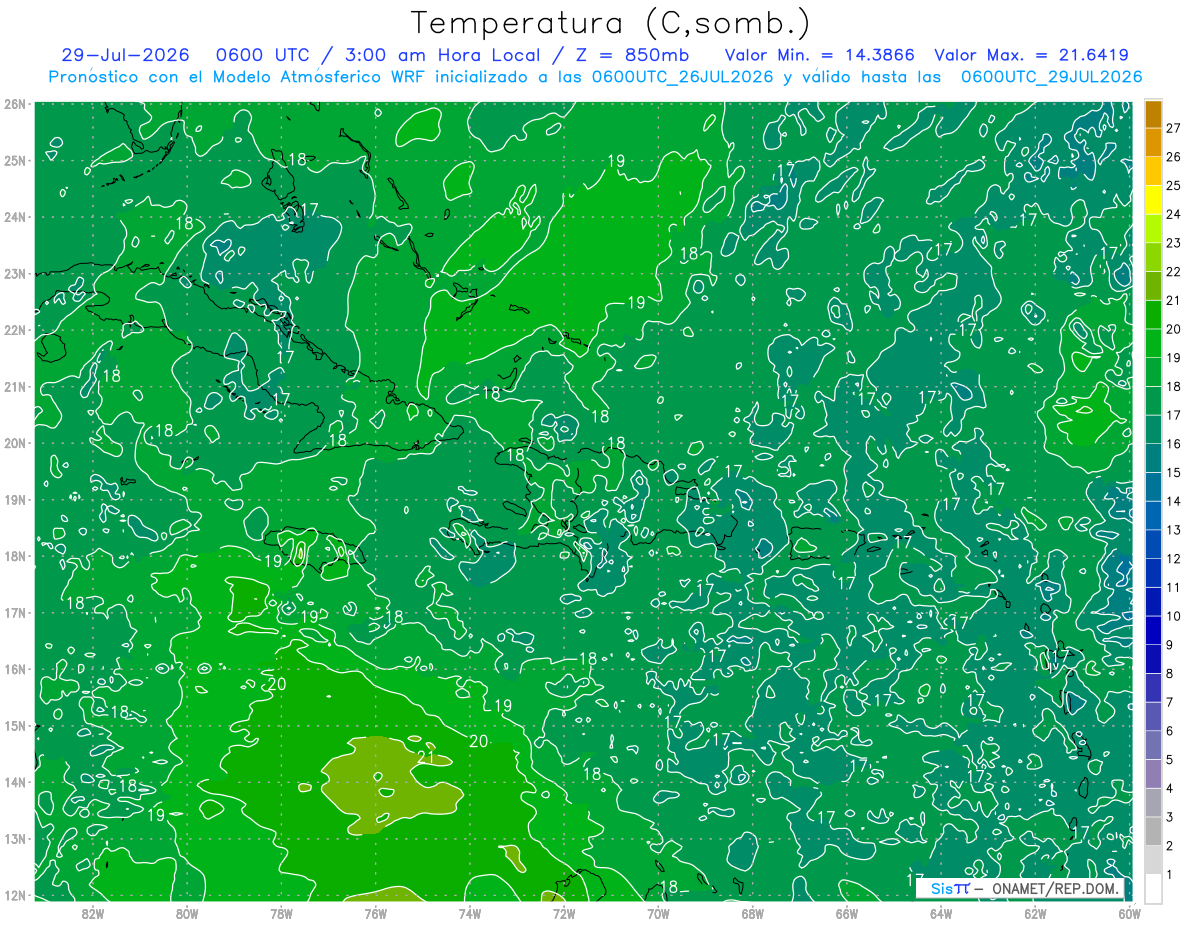Click color bar legend value 11
This screenshot has width=1200, height=927.
(x=1174, y=587)
